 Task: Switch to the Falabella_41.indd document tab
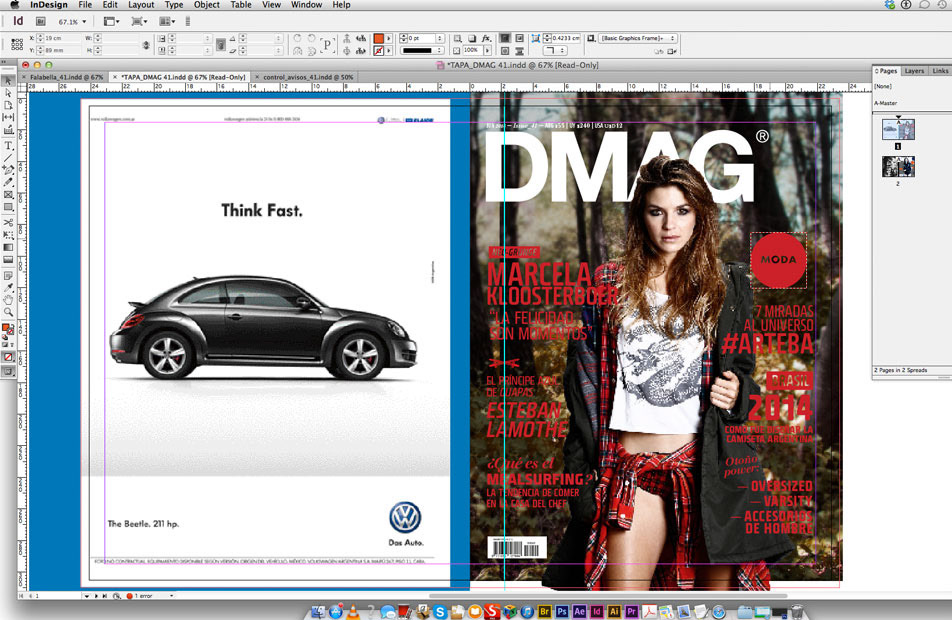[x=66, y=77]
